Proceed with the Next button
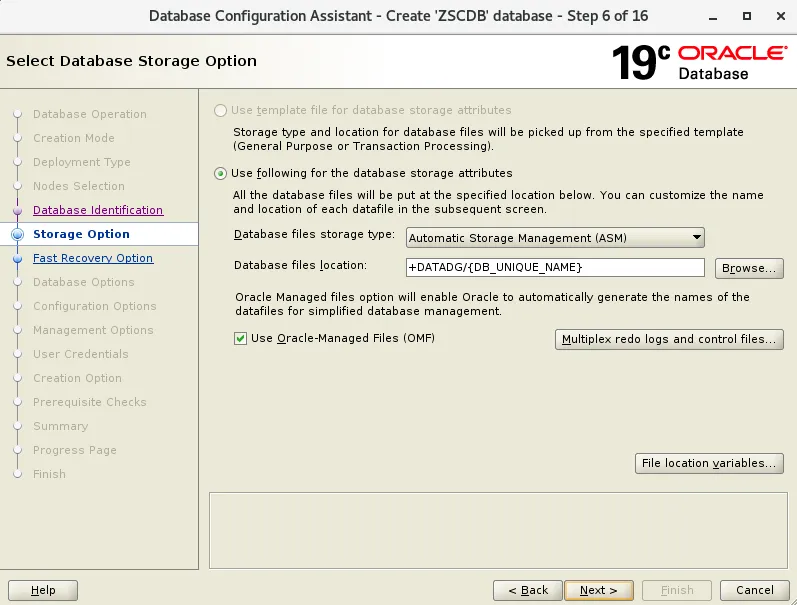The height and width of the screenshot is (605, 797). (x=599, y=590)
